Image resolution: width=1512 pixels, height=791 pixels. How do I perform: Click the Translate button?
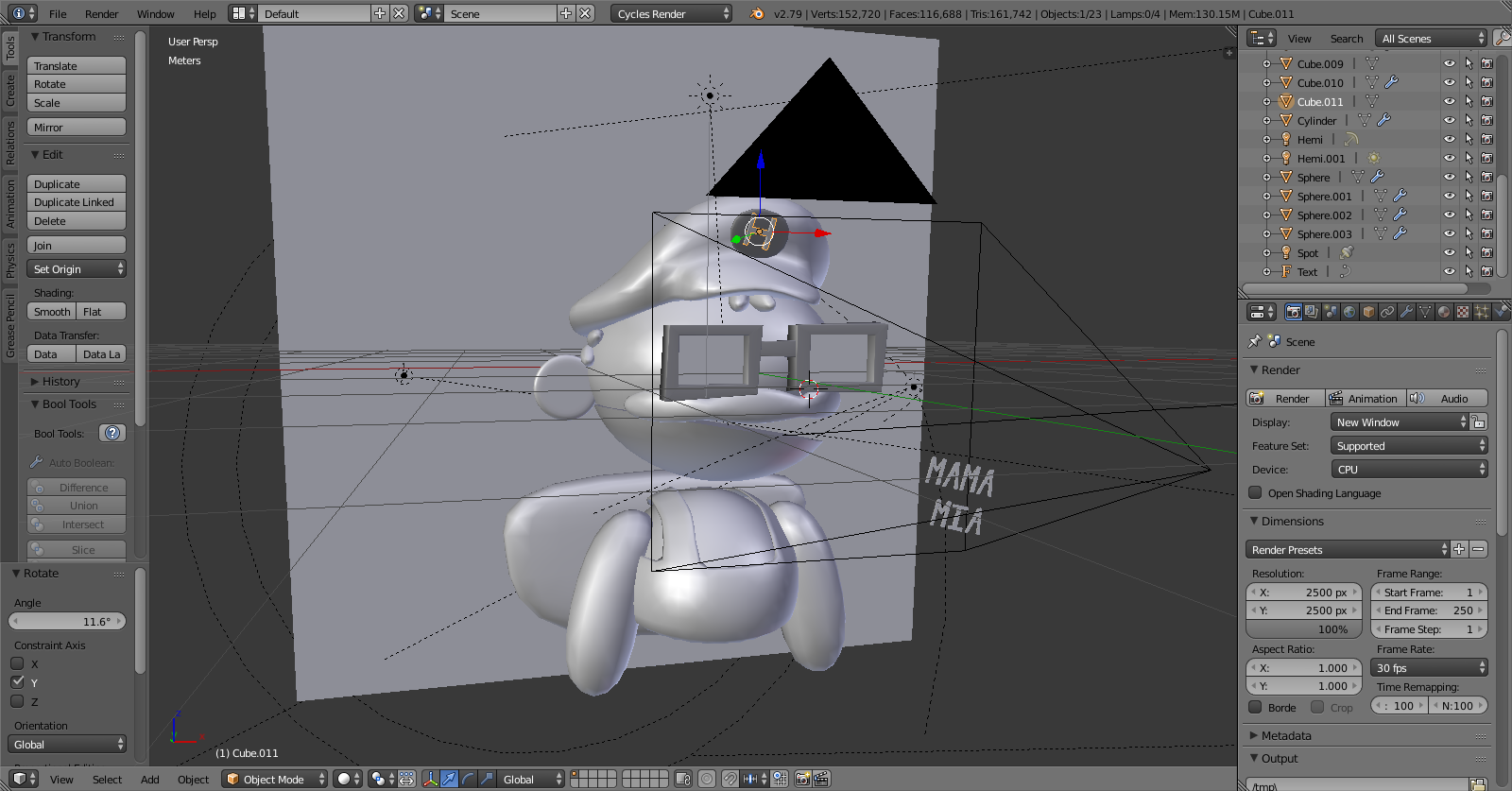(x=77, y=65)
